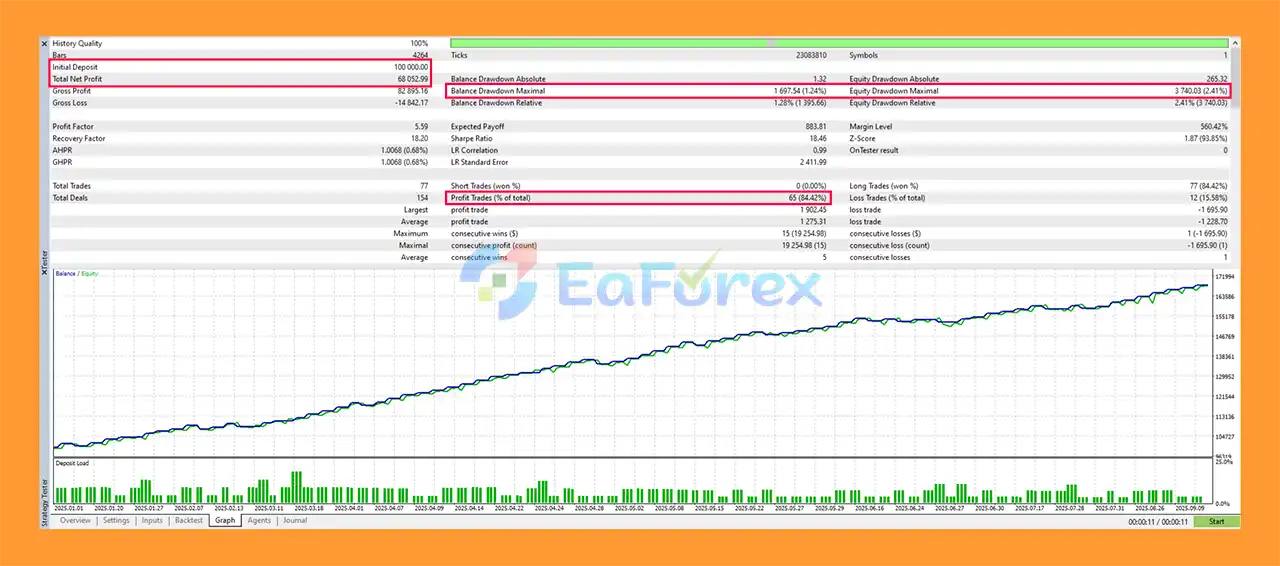This screenshot has height=566, width=1280.
Task: Click the green History Quality progress bar
Action: 838,44
